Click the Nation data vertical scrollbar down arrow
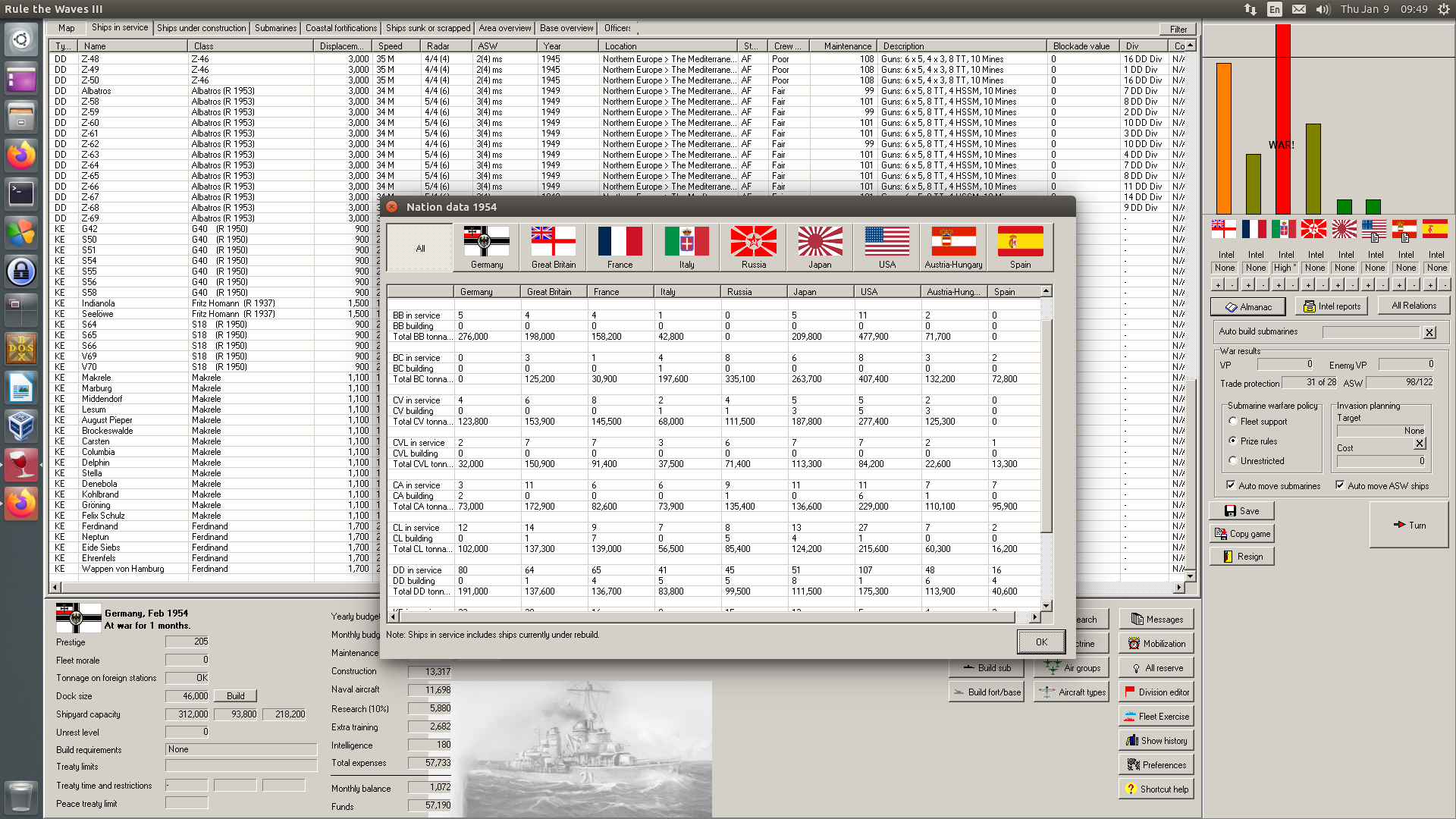Viewport: 1456px width, 819px height. coord(1046,606)
